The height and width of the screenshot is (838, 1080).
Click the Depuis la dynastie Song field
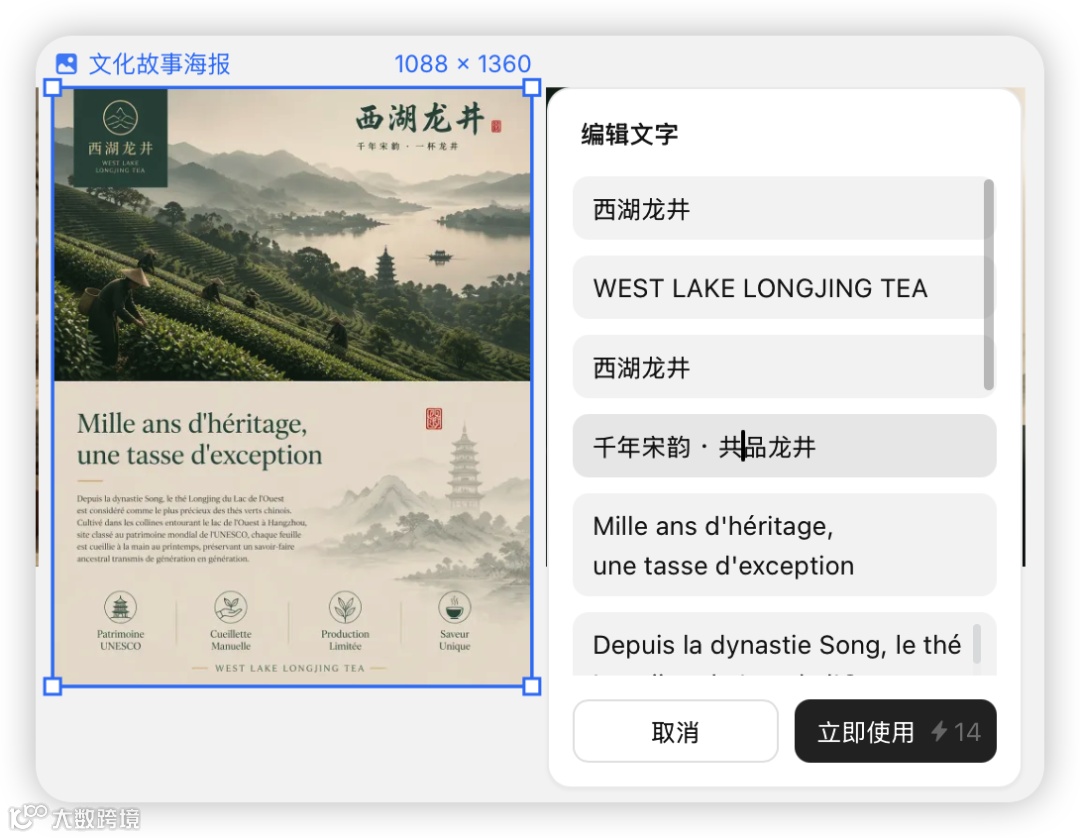(x=784, y=645)
